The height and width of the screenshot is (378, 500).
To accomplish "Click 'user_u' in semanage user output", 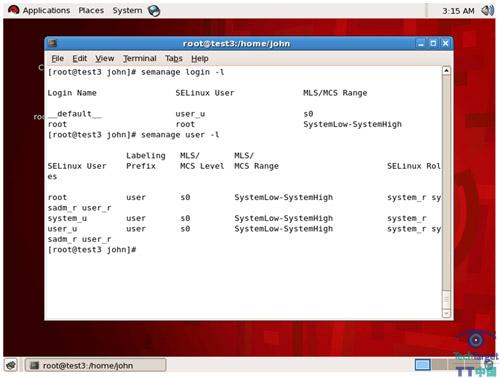I will tap(62, 229).
